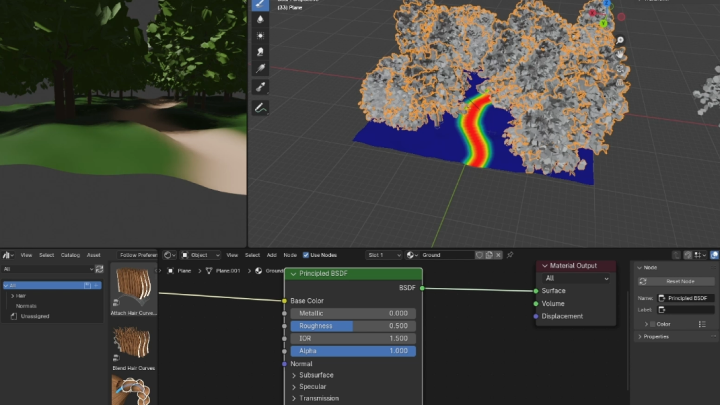Collapse the Material Output node
Viewport: 720px width, 405px height.
pyautogui.click(x=545, y=266)
